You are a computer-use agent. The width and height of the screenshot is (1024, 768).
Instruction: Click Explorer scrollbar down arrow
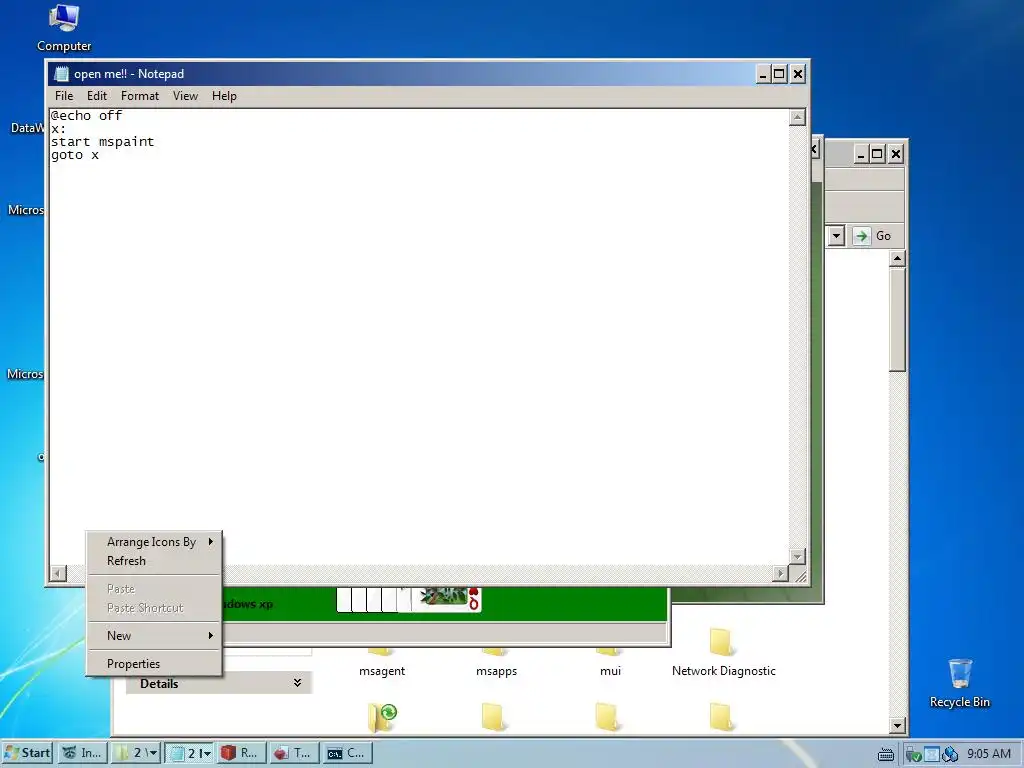pyautogui.click(x=897, y=725)
